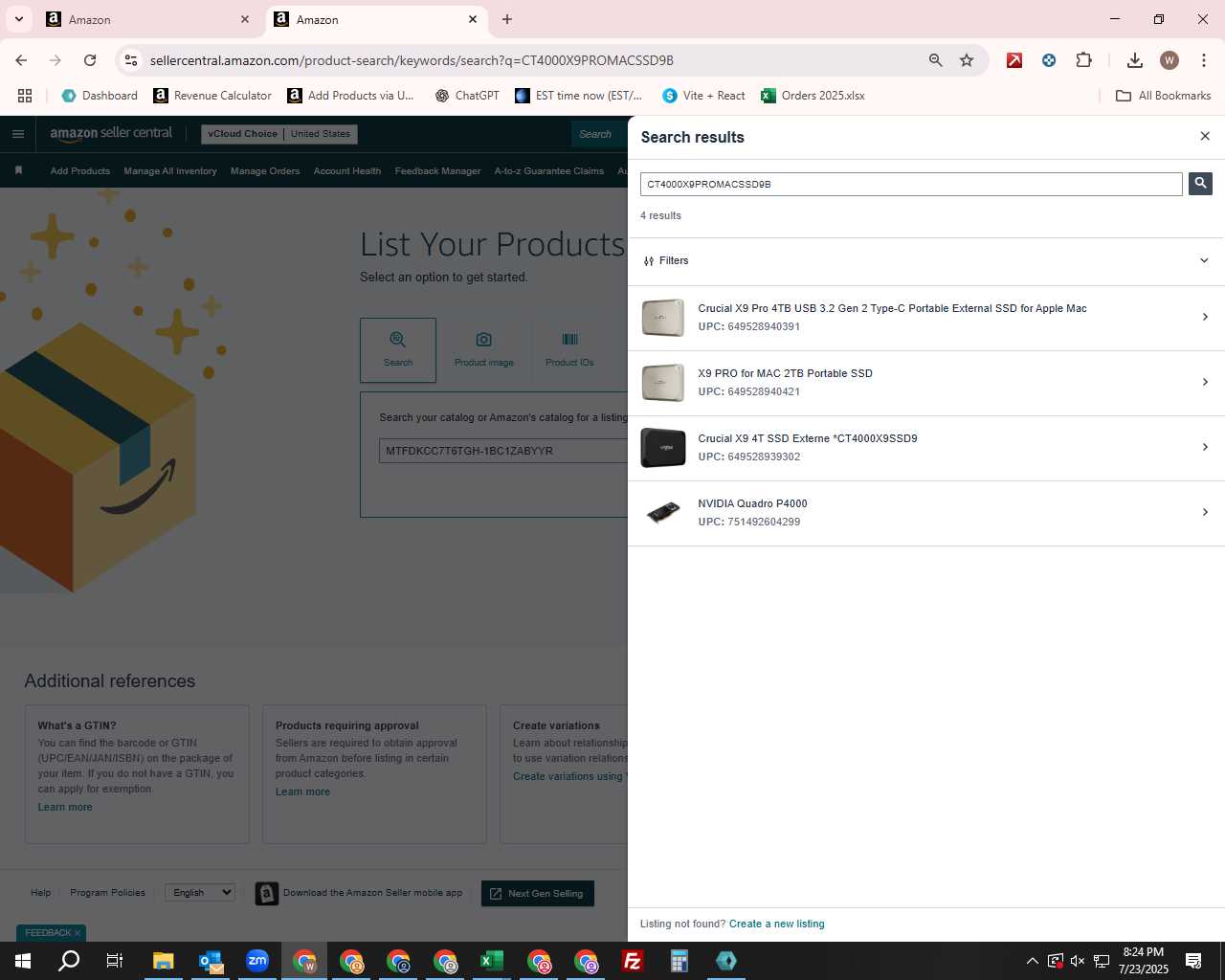Open Crucial X9 4T SSD Externe chevron

[x=1205, y=447]
